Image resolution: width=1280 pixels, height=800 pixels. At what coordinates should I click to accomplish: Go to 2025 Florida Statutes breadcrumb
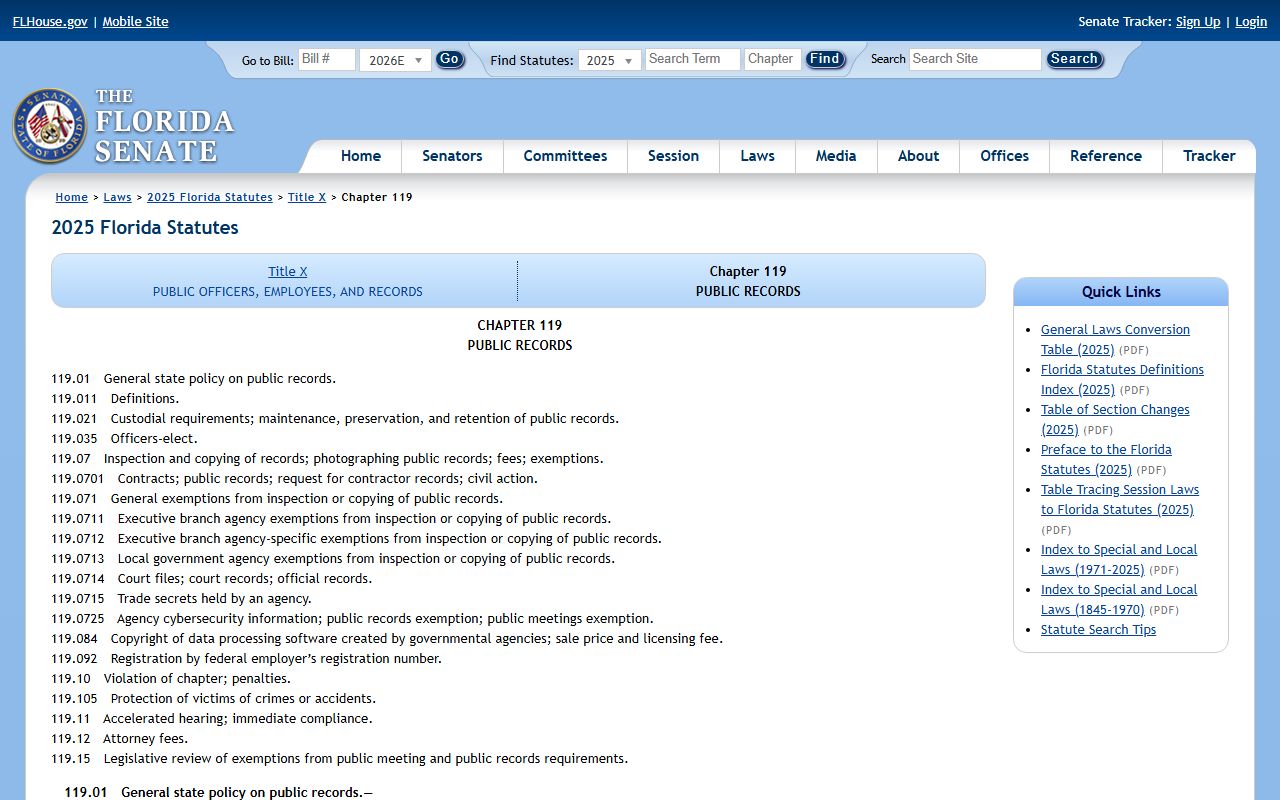point(210,197)
